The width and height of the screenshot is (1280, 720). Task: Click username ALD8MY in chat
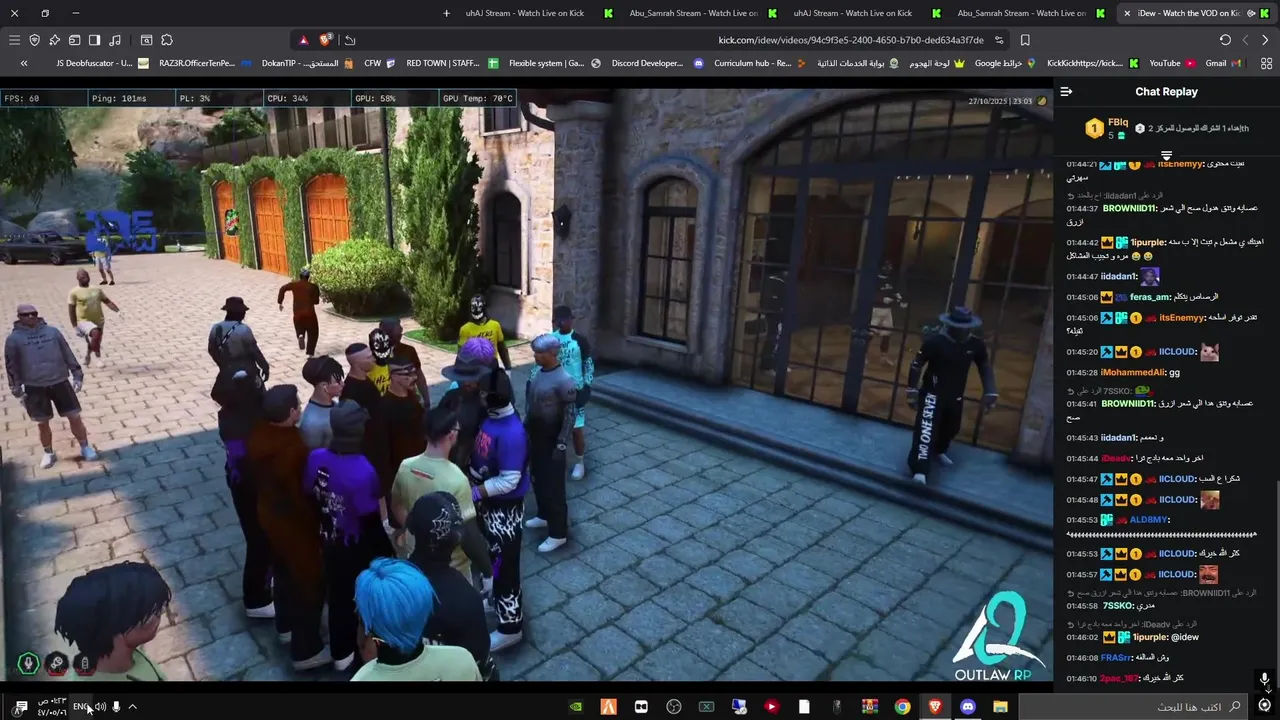tap(1149, 520)
